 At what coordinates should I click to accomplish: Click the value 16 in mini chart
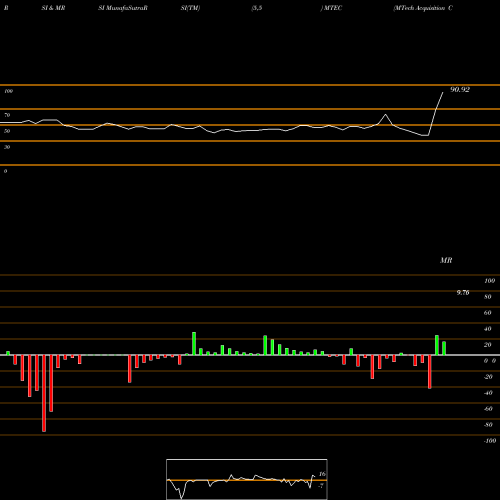[322, 474]
